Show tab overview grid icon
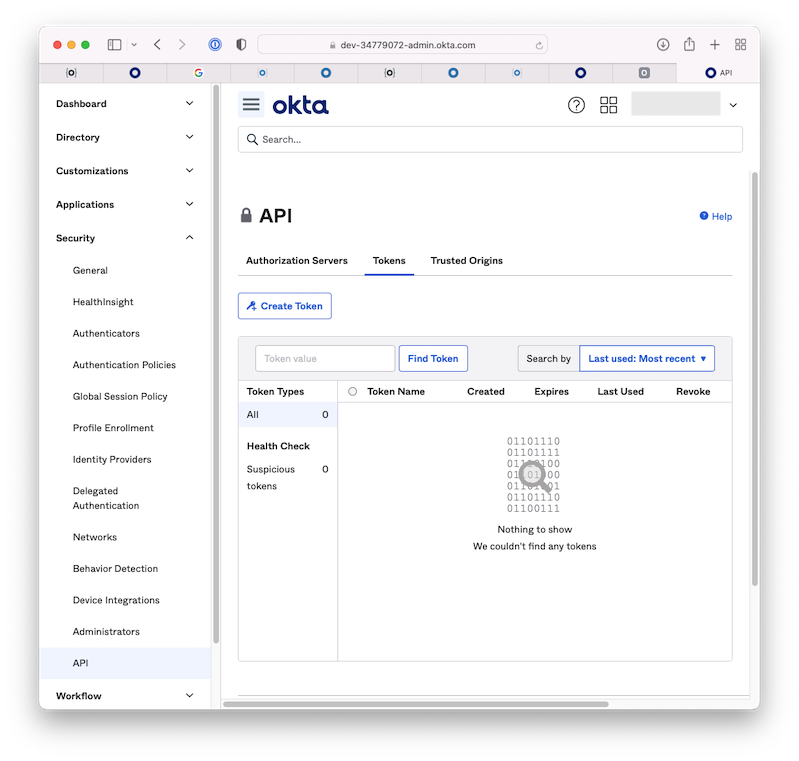Image resolution: width=799 pixels, height=761 pixels. (x=740, y=45)
